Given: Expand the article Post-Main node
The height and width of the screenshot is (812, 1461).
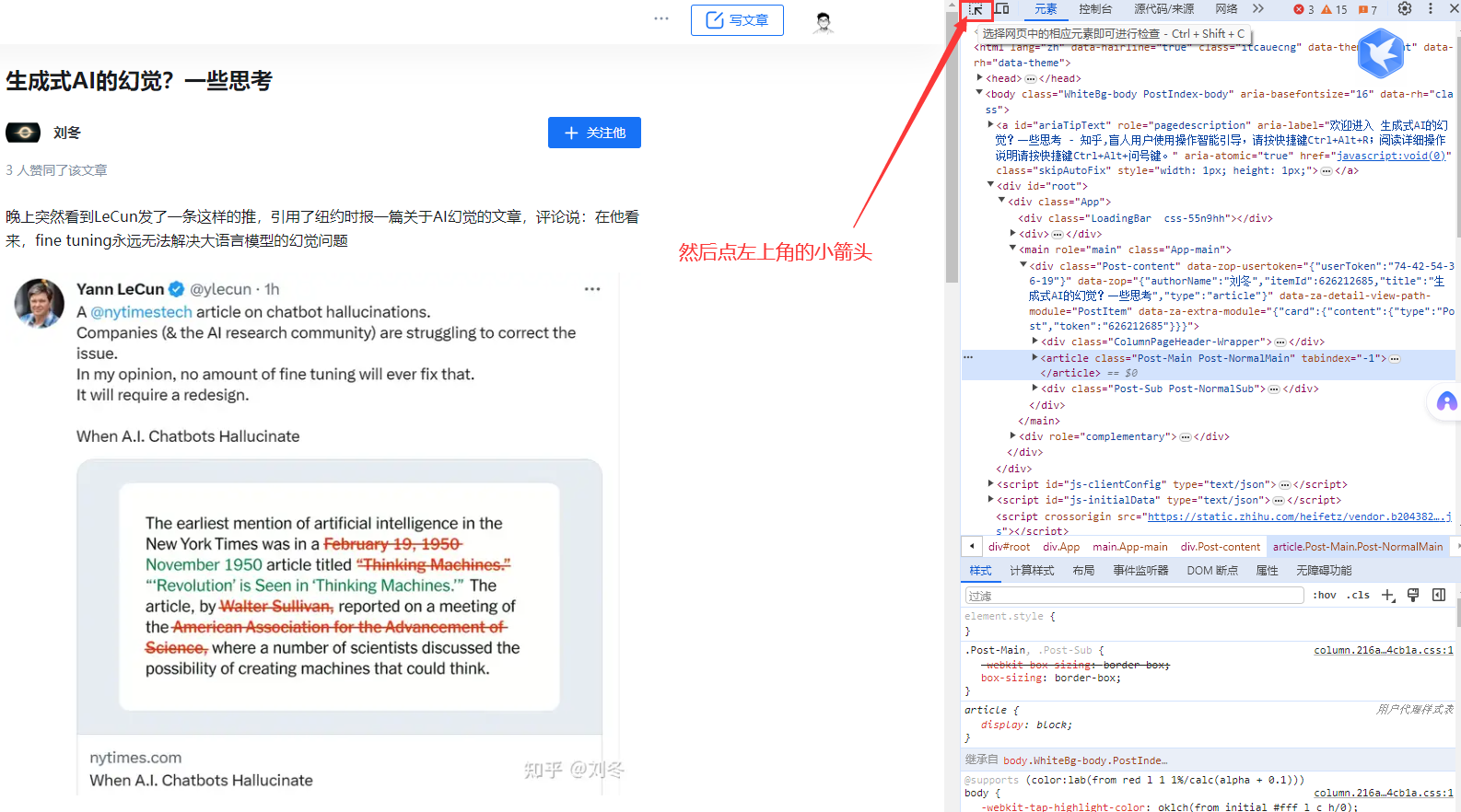Looking at the screenshot, I should pos(1035,357).
